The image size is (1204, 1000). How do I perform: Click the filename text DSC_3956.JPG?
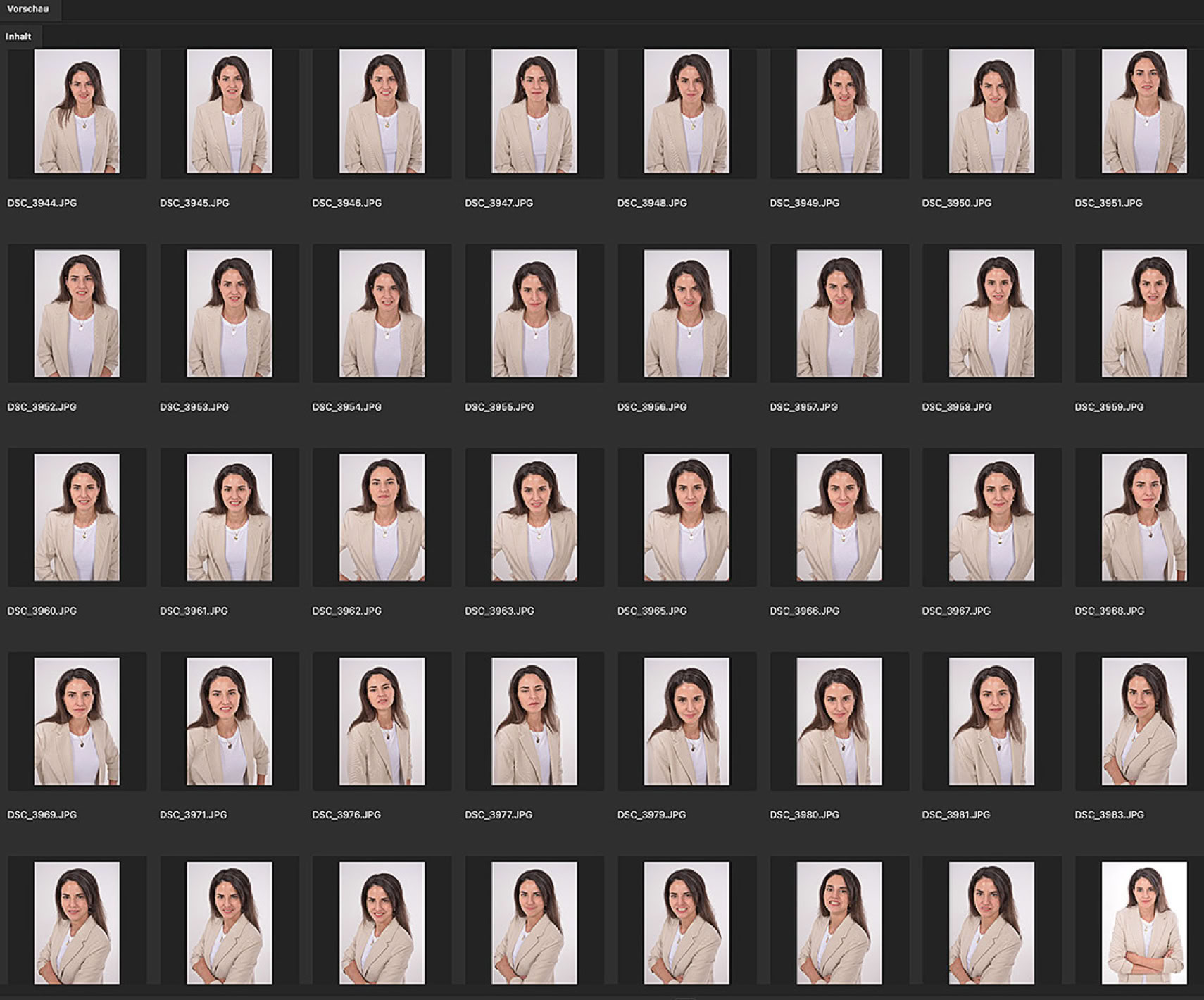651,407
